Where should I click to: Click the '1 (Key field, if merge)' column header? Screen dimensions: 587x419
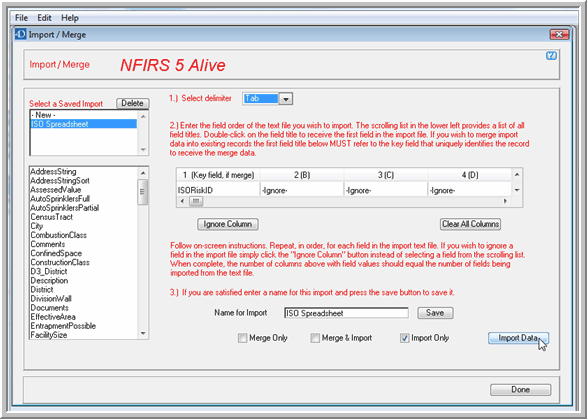[x=218, y=175]
